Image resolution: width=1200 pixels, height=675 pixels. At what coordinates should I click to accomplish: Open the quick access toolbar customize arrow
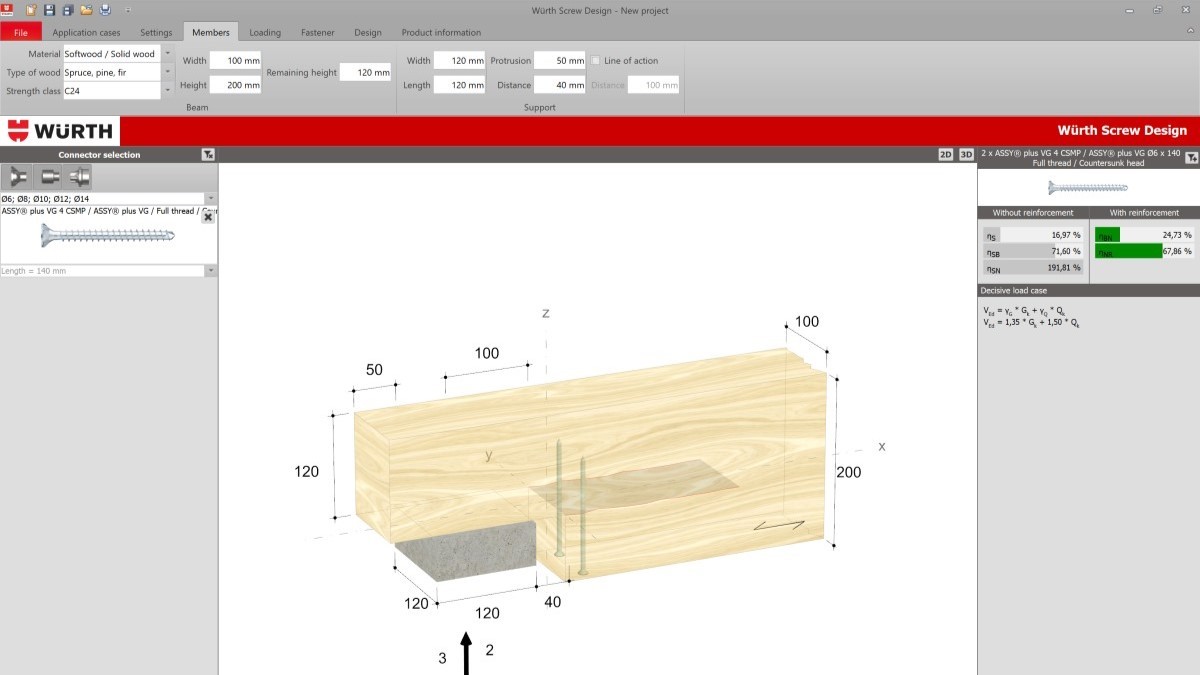(127, 10)
